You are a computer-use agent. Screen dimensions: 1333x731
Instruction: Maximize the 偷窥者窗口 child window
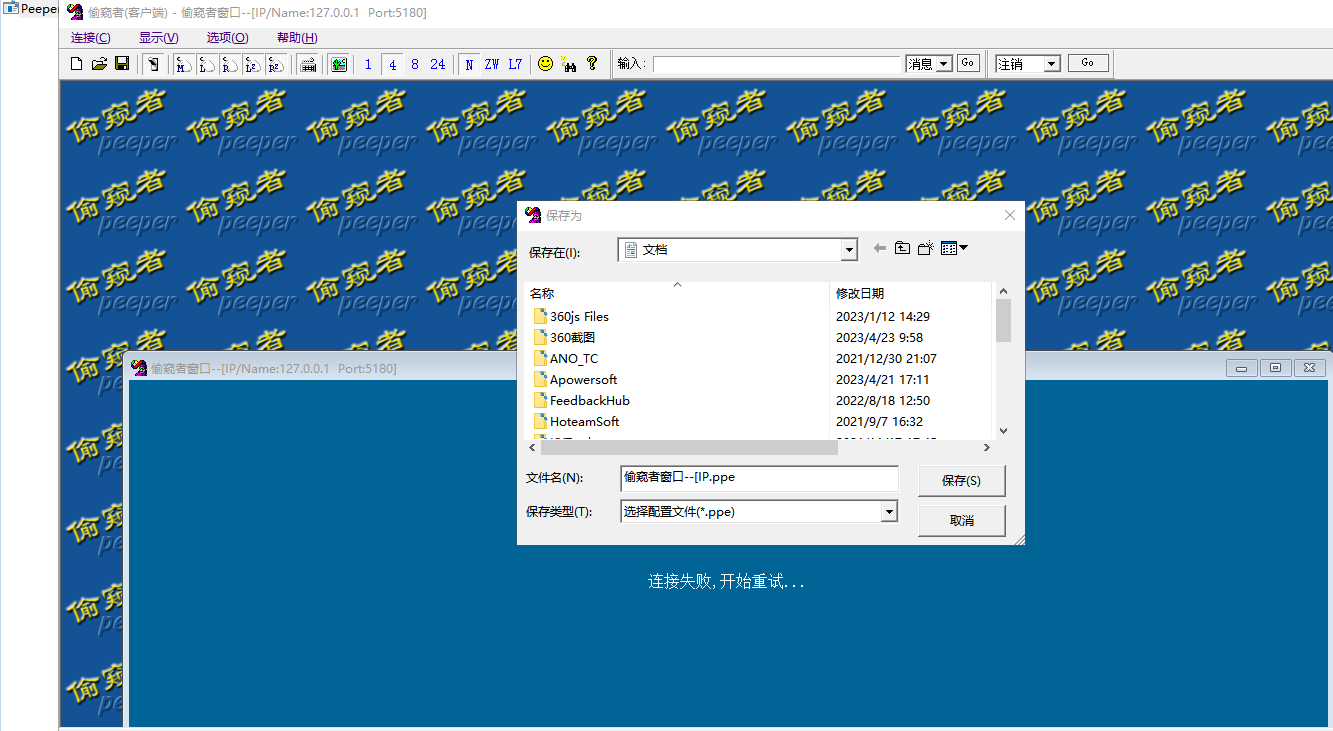point(1275,368)
